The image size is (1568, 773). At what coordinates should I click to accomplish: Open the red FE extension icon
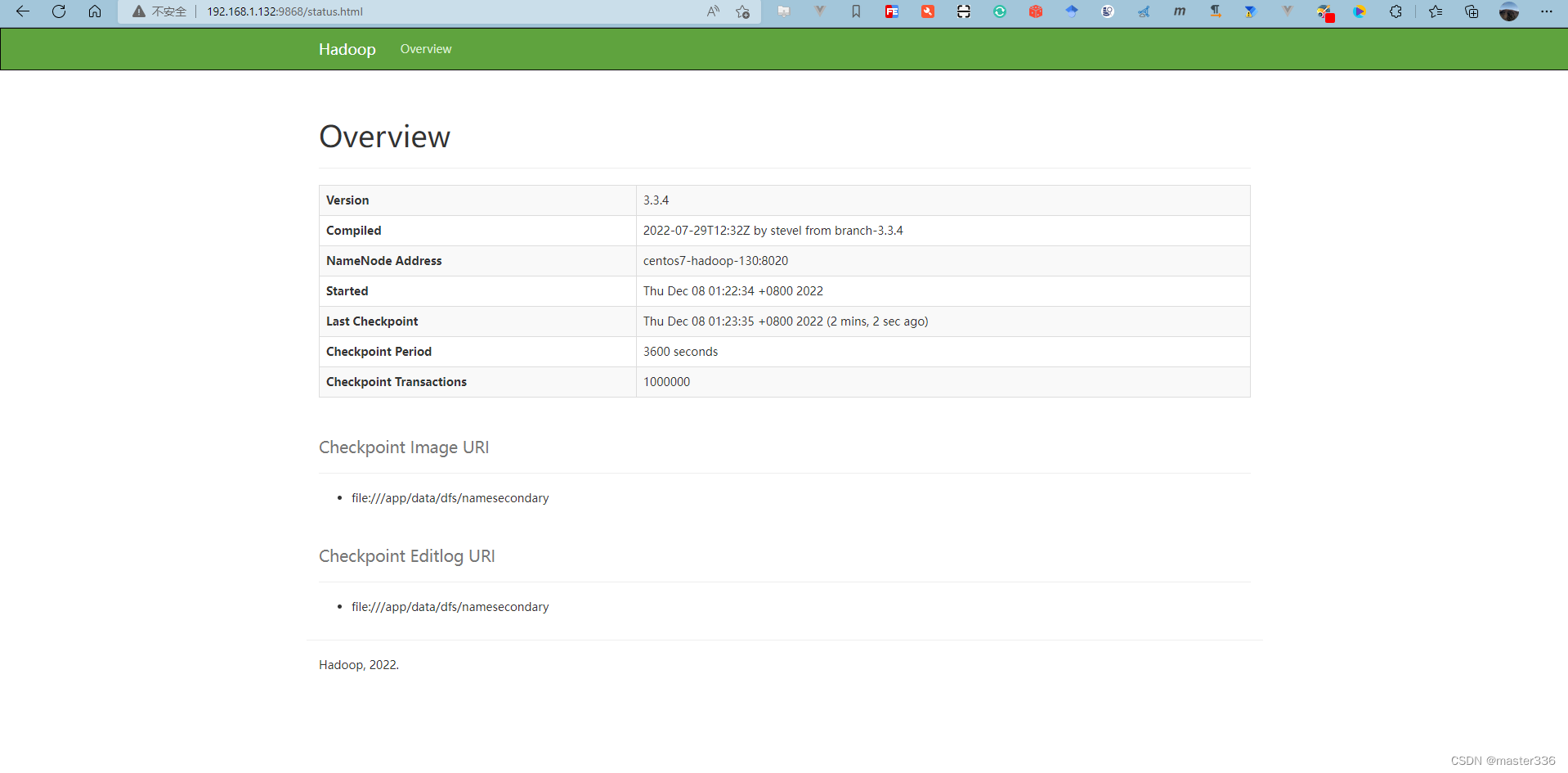point(892,11)
